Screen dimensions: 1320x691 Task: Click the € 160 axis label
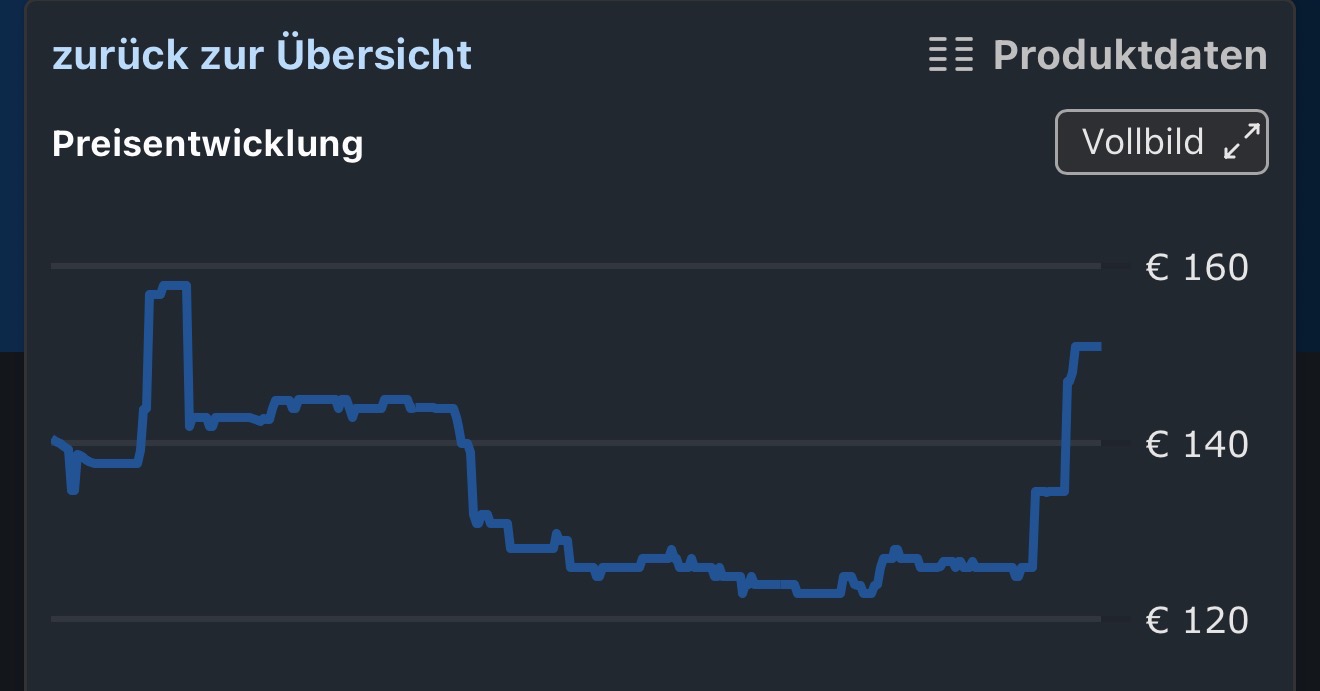click(x=1196, y=267)
